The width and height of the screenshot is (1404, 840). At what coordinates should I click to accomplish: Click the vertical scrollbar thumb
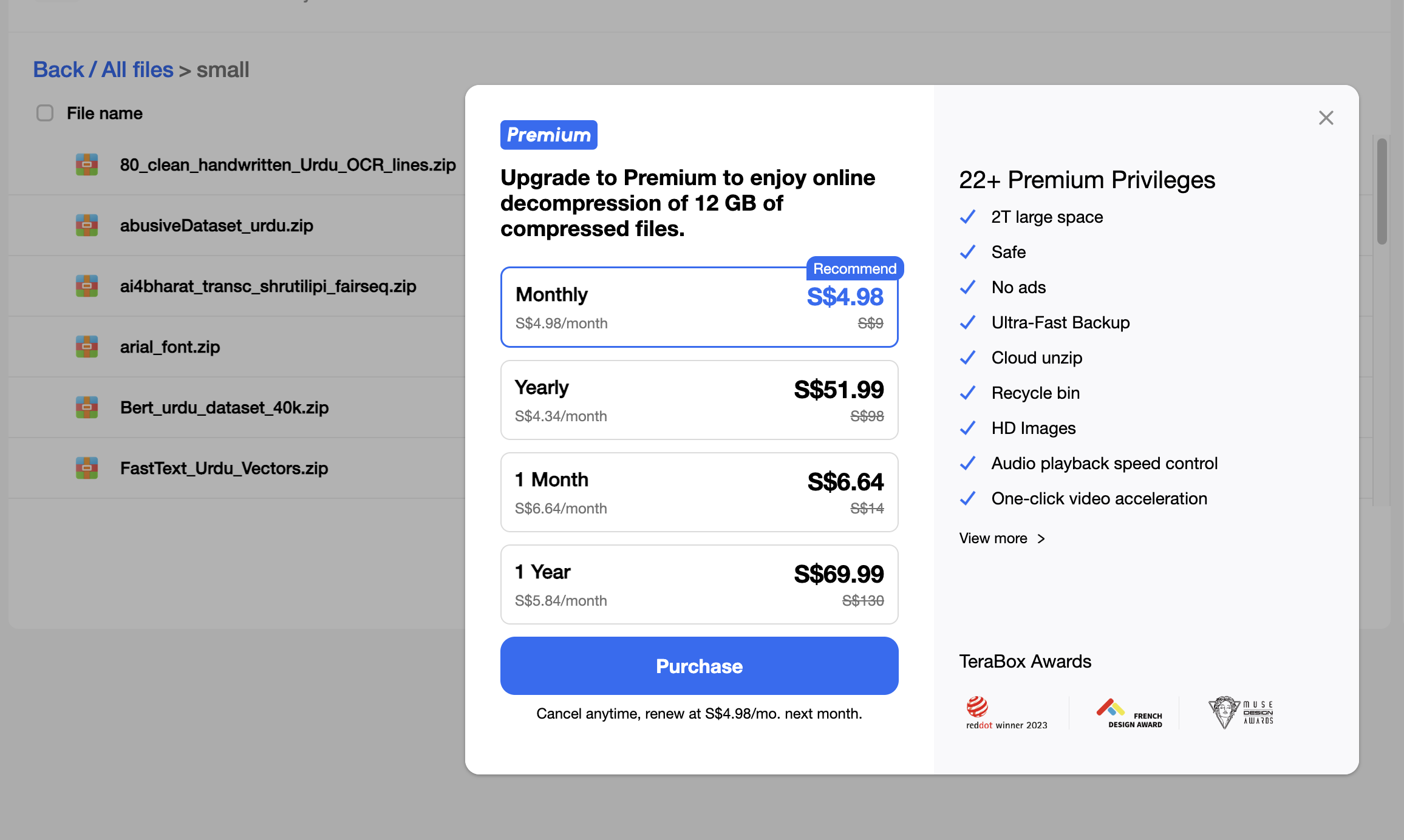pos(1382,191)
